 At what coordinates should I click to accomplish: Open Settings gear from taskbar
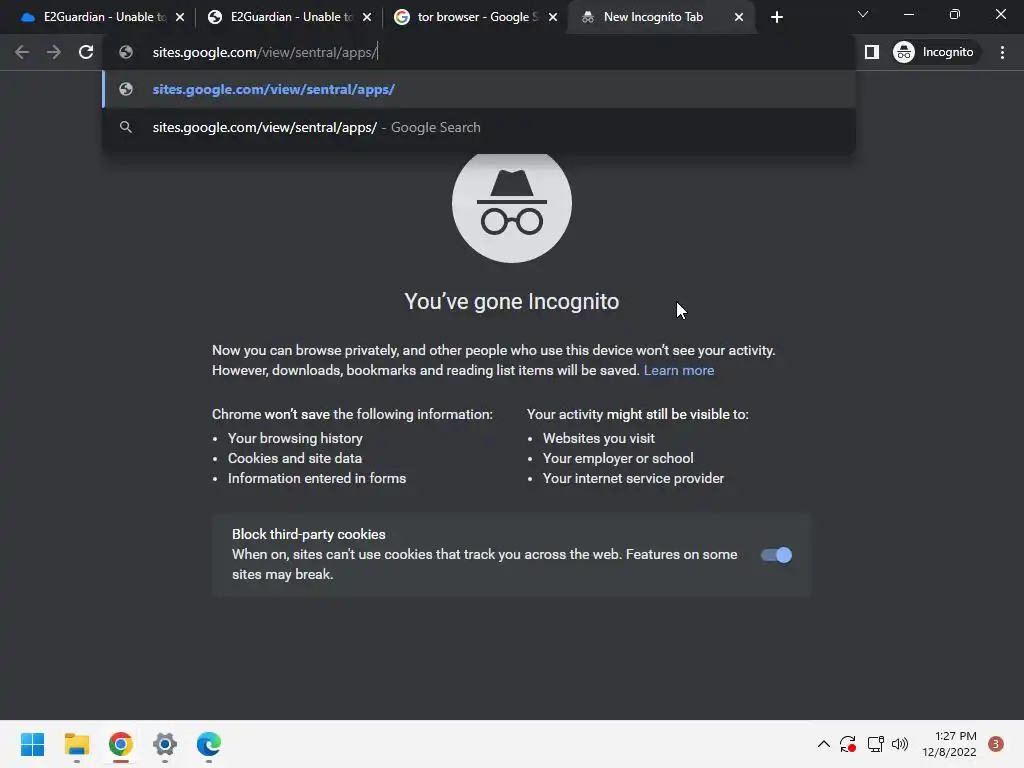(165, 744)
